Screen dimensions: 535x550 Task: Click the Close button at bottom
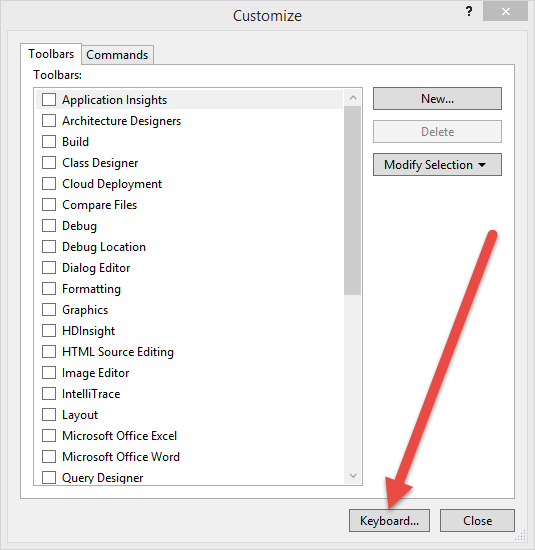[x=477, y=521]
